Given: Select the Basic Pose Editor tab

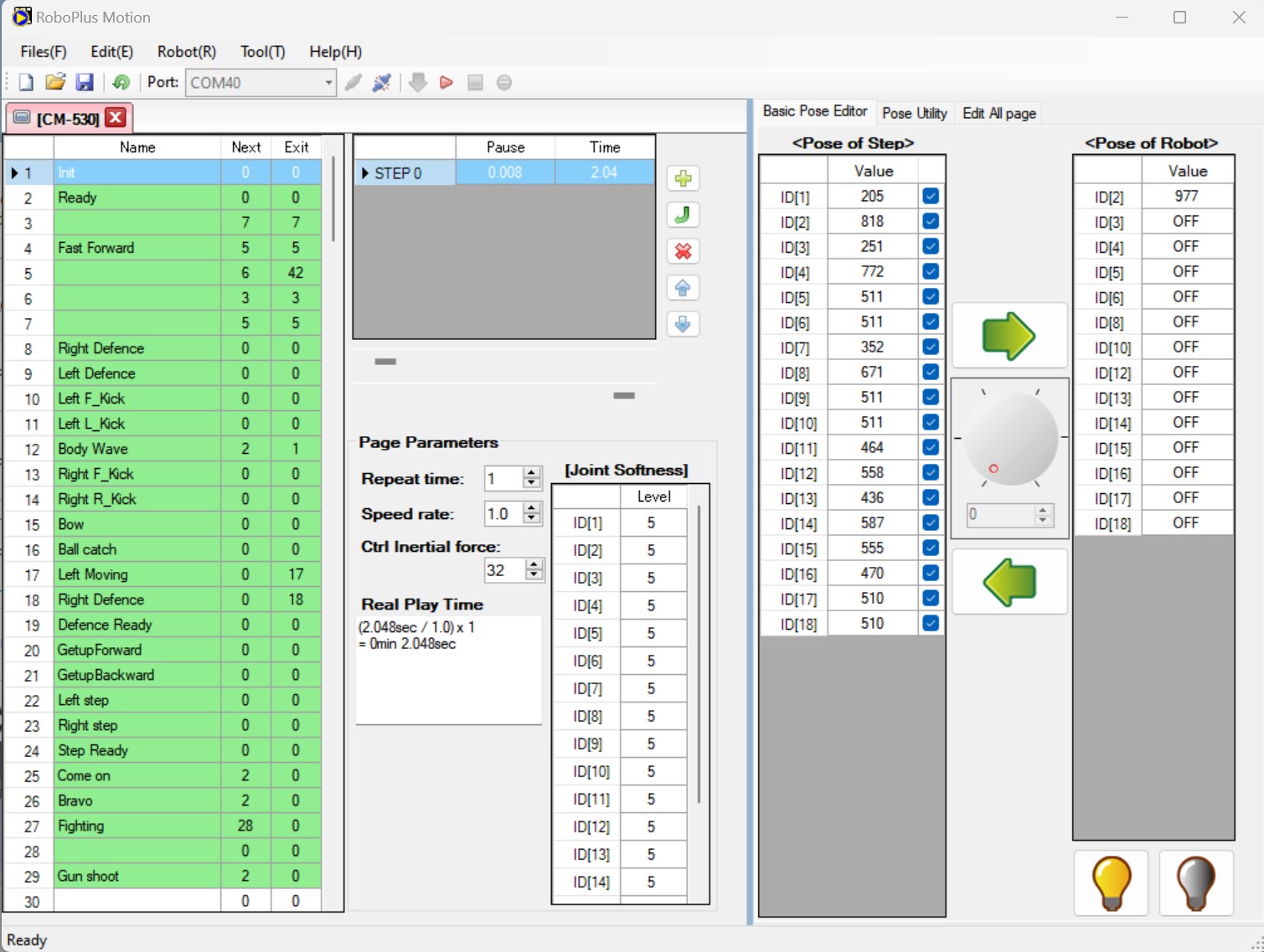Looking at the screenshot, I should pos(814,111).
